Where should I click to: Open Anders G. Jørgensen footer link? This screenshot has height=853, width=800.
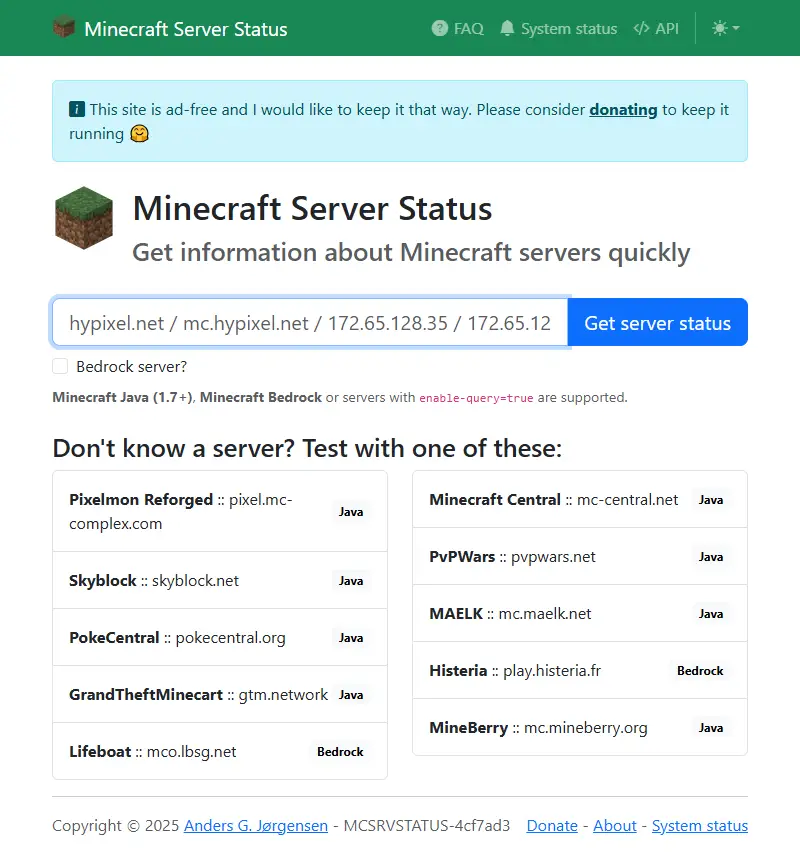(x=256, y=826)
